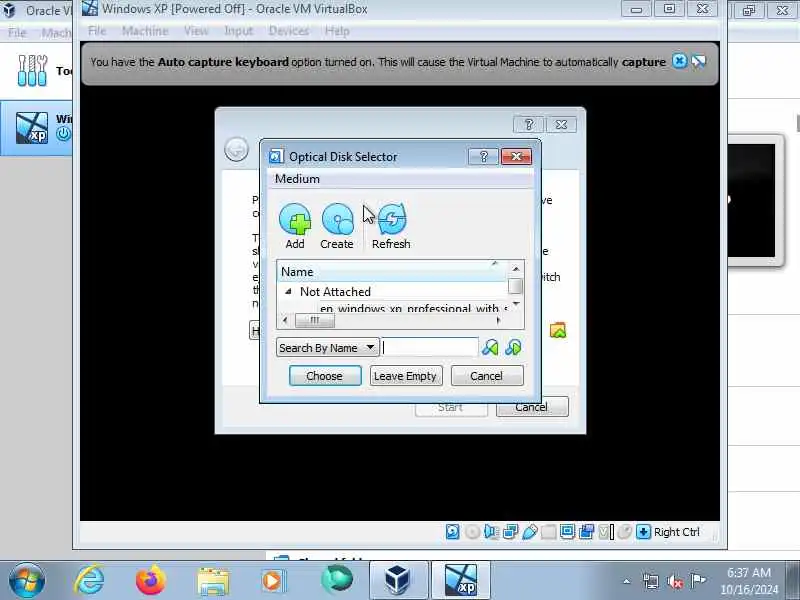Click the Refresh media list icon
Viewport: 800px width, 600px height.
point(391,219)
